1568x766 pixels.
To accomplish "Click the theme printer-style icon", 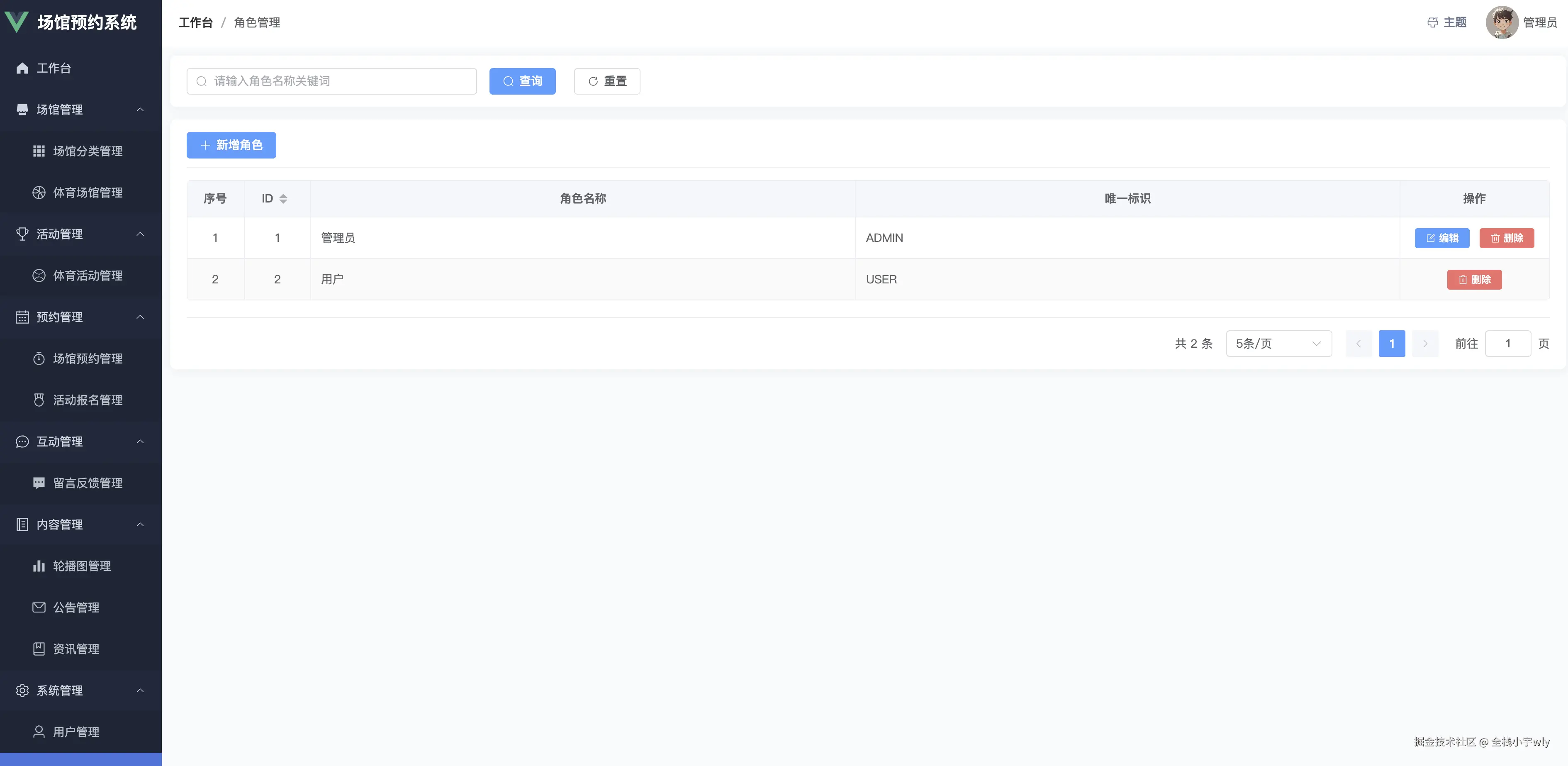I will [x=1432, y=22].
